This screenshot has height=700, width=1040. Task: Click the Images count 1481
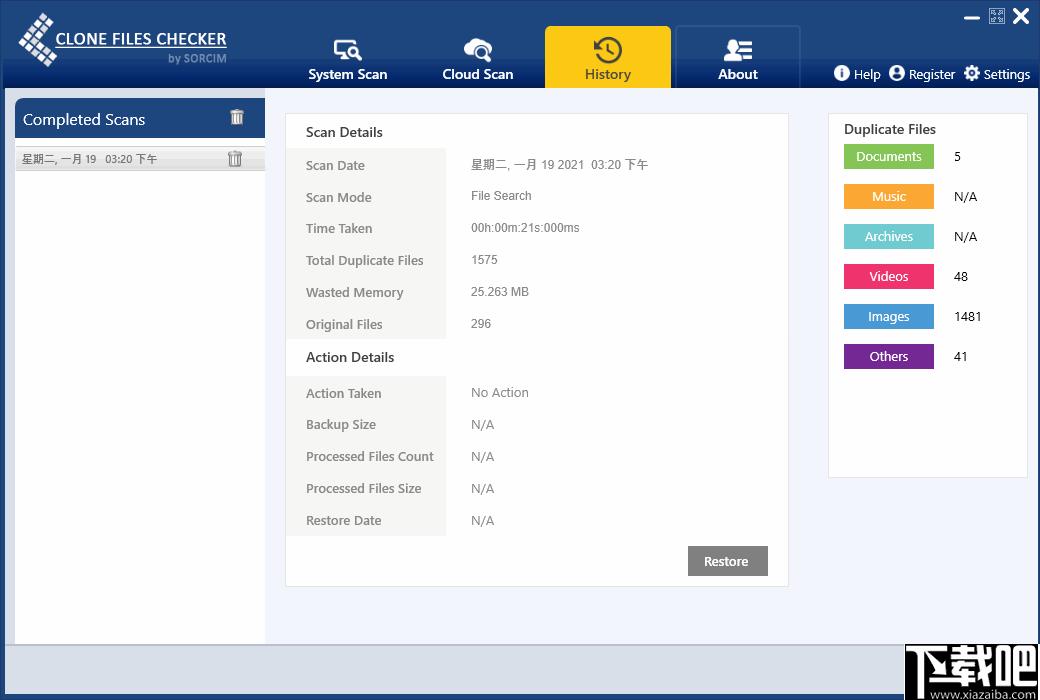(x=968, y=316)
